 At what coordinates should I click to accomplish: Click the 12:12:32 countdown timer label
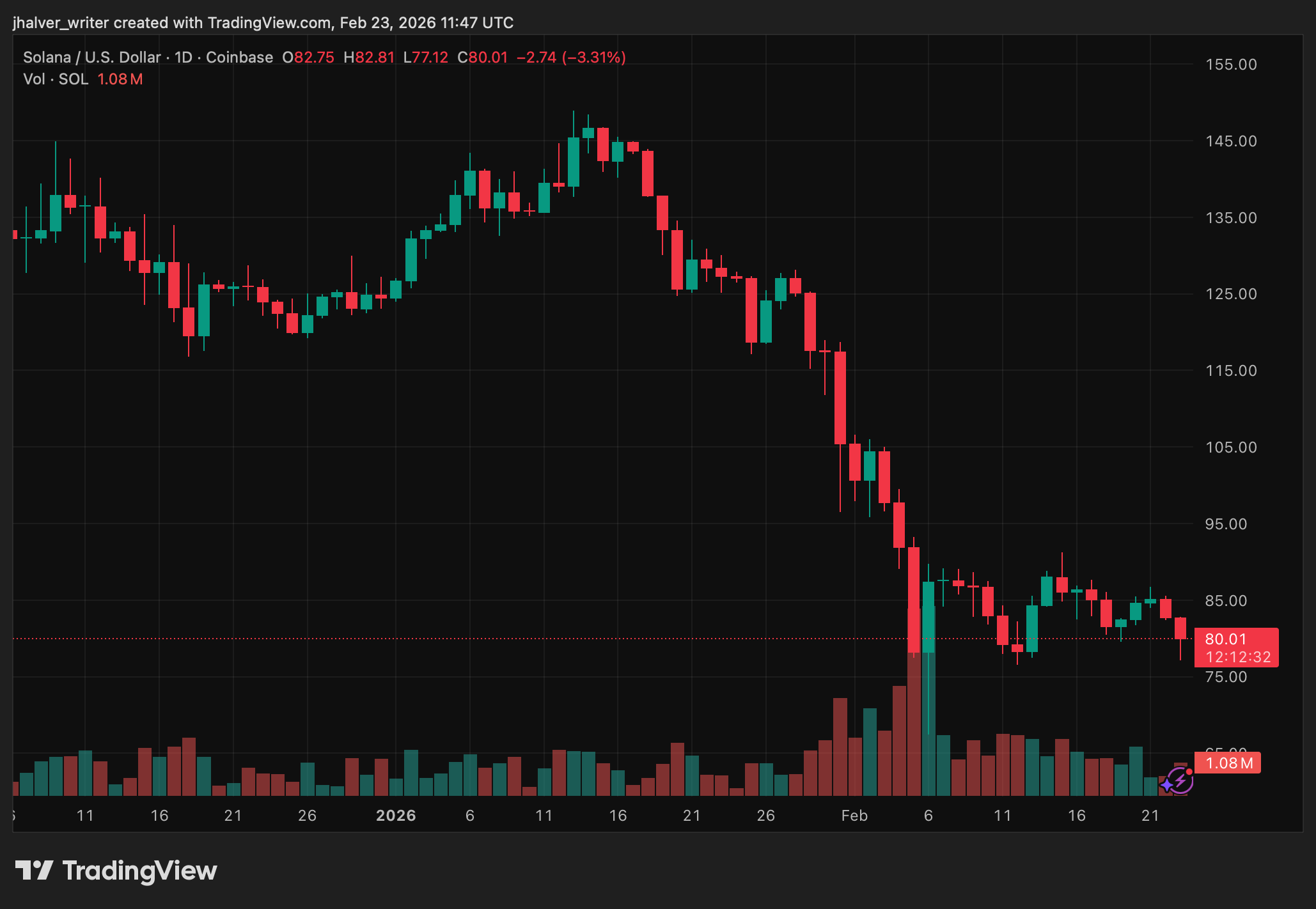[x=1238, y=657]
